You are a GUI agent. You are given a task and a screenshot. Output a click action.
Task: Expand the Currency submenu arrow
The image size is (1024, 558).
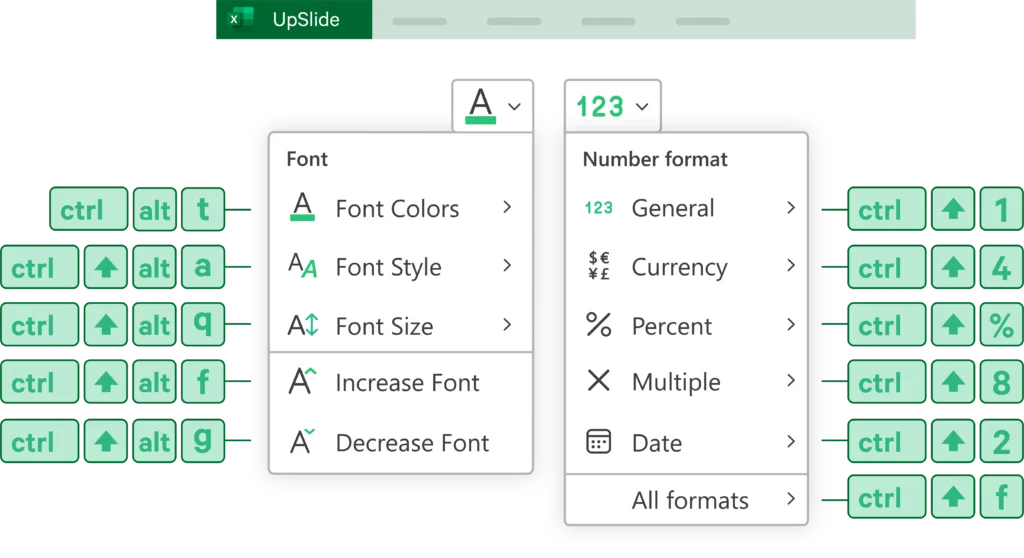coord(791,266)
